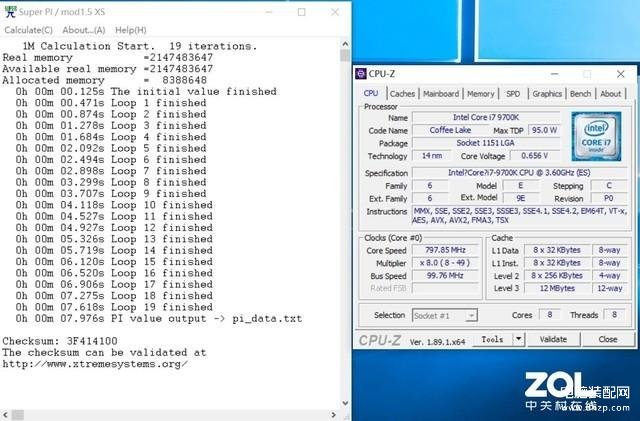Switch to the Memory tab in CPU-Z
640x421 pixels.
[480, 94]
